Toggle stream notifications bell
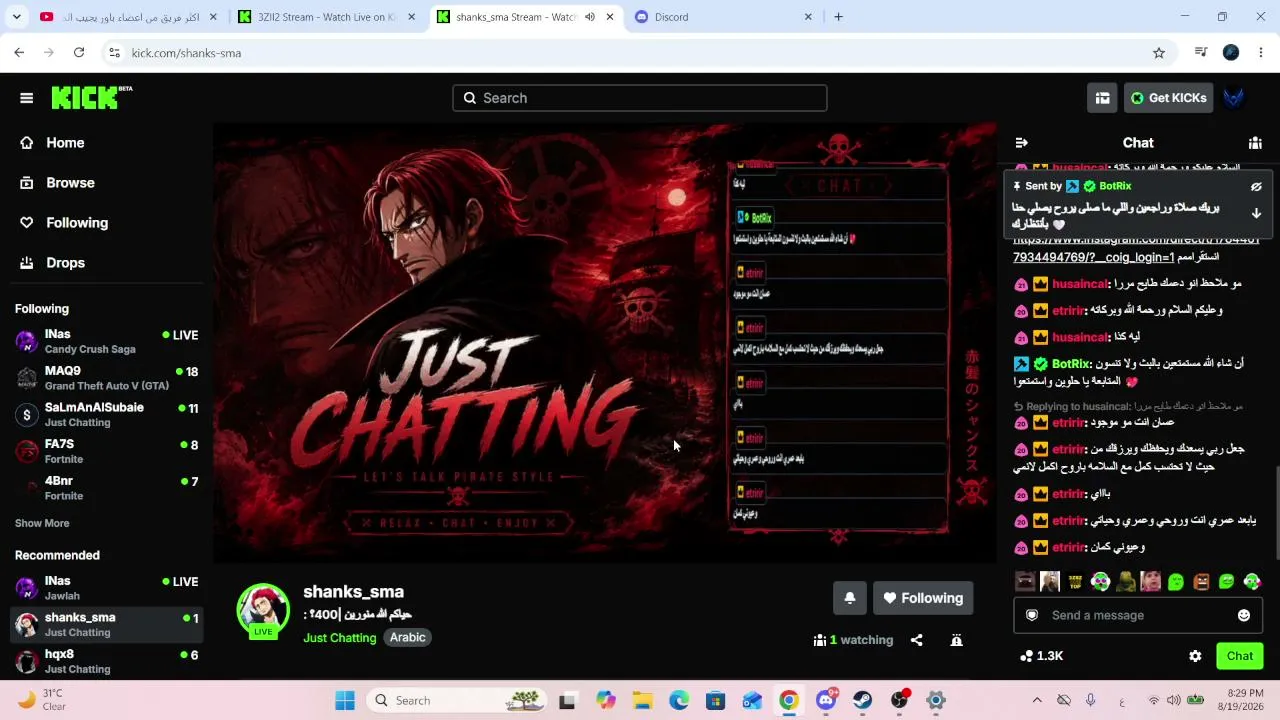This screenshot has width=1280, height=720. click(x=850, y=598)
